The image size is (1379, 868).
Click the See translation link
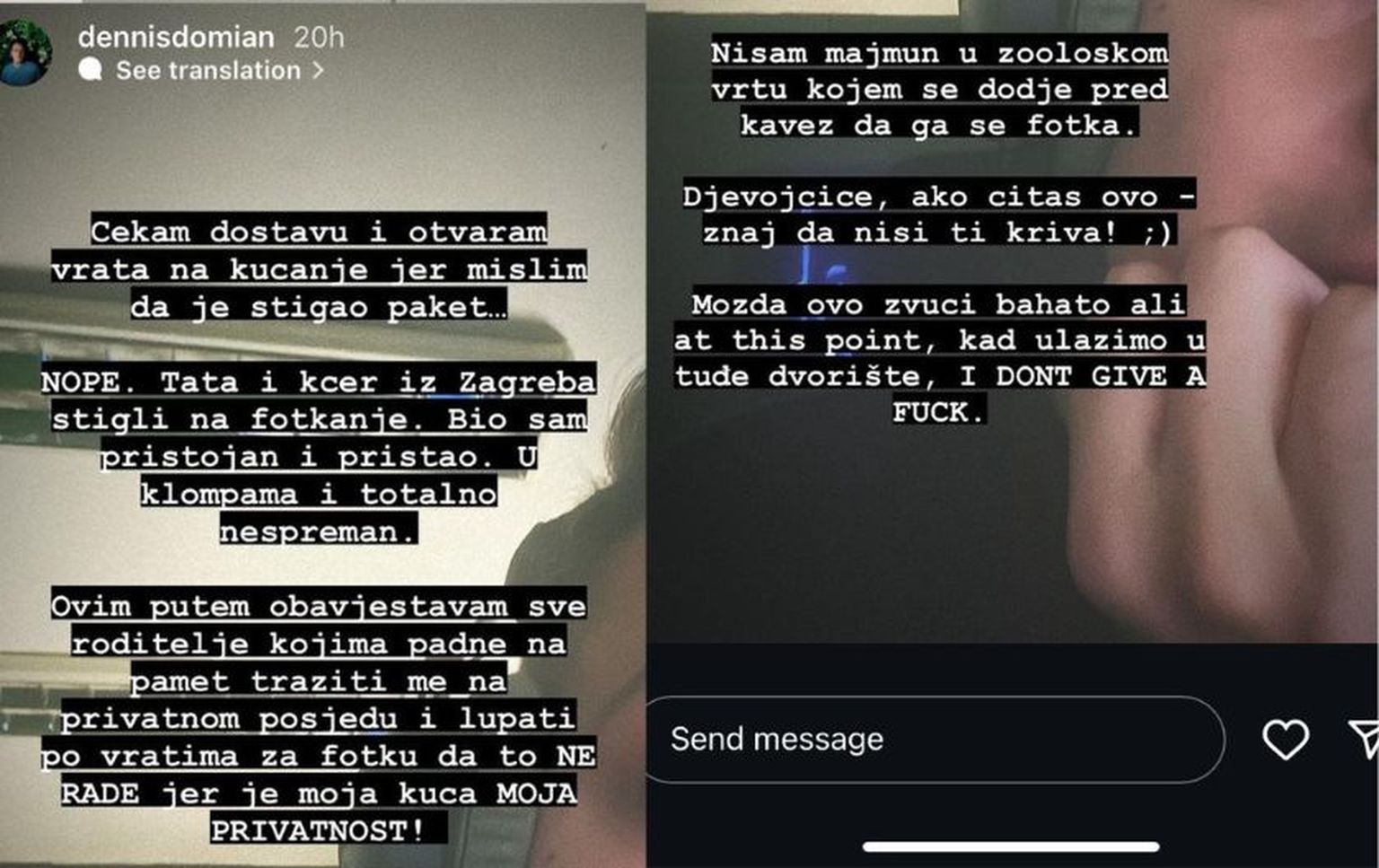tap(208, 70)
